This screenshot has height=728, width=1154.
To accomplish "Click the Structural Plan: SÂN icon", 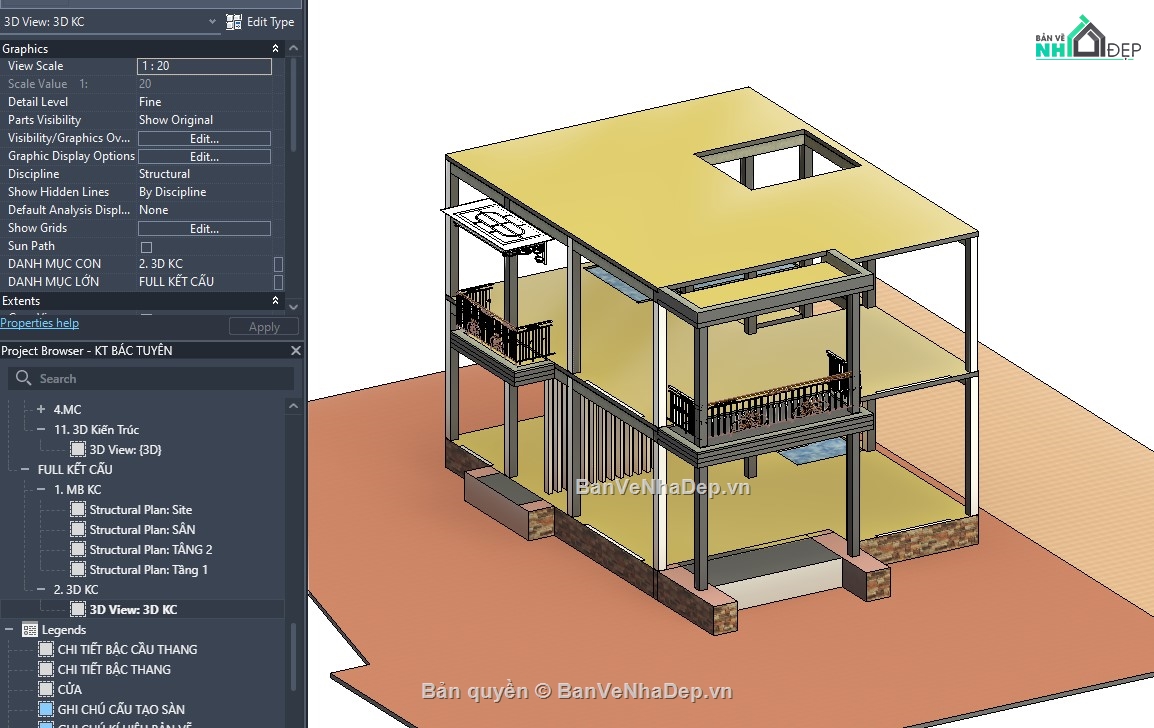I will pos(77,530).
